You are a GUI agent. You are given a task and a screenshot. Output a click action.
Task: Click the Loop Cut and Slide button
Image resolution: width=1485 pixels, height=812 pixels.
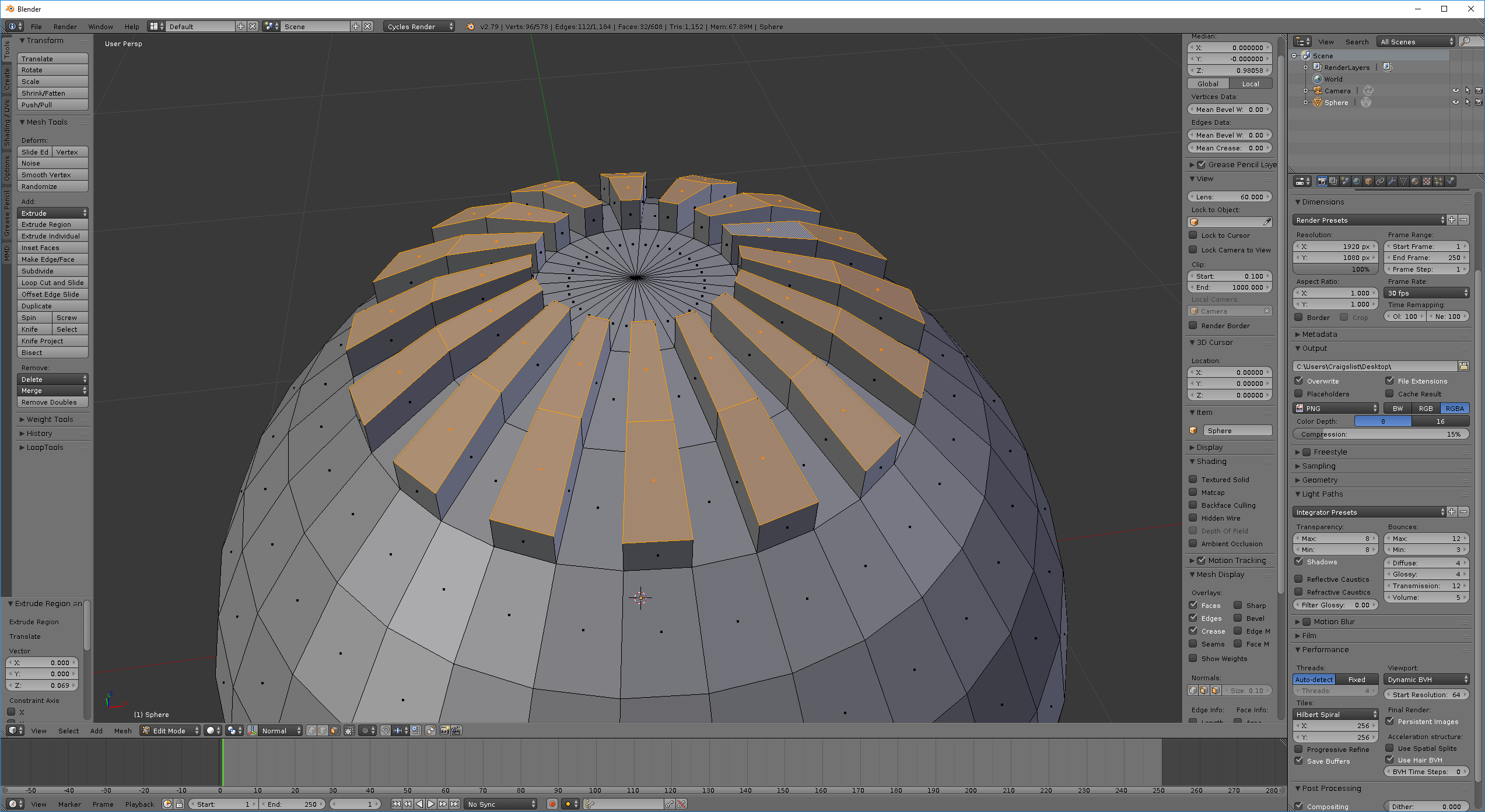pyautogui.click(x=52, y=283)
